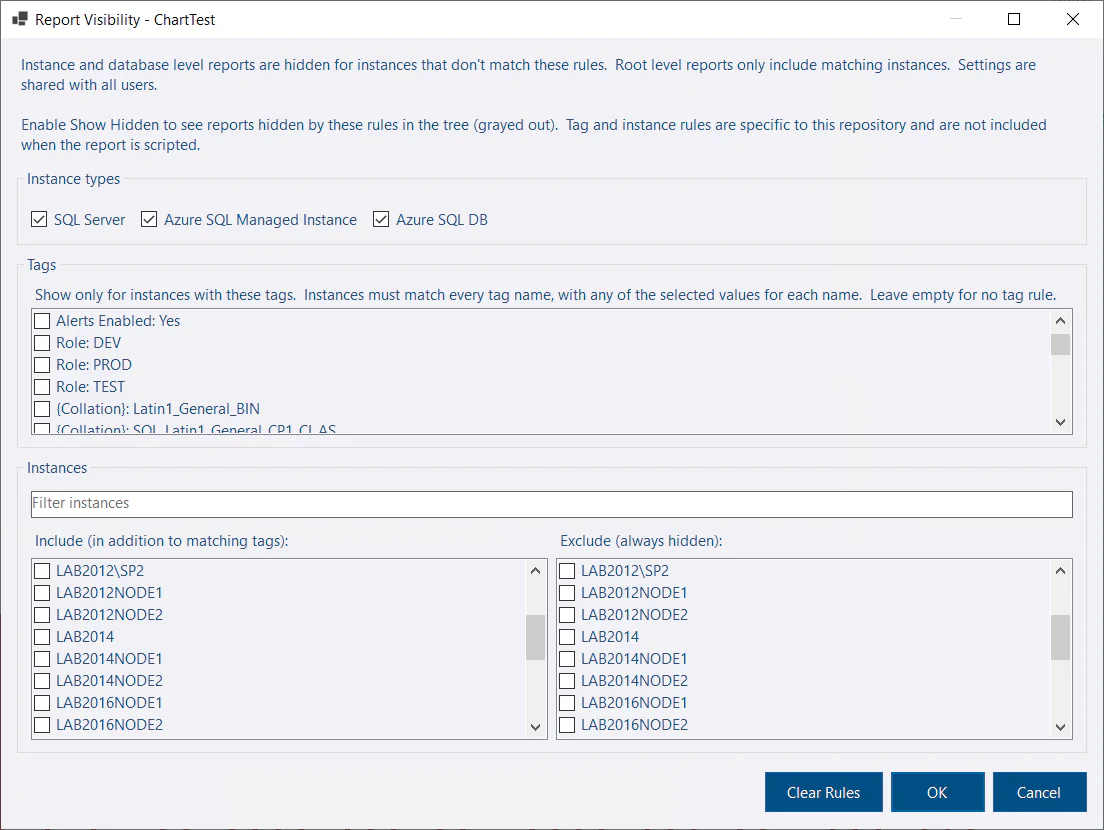Click the Clear Rules button

823,793
